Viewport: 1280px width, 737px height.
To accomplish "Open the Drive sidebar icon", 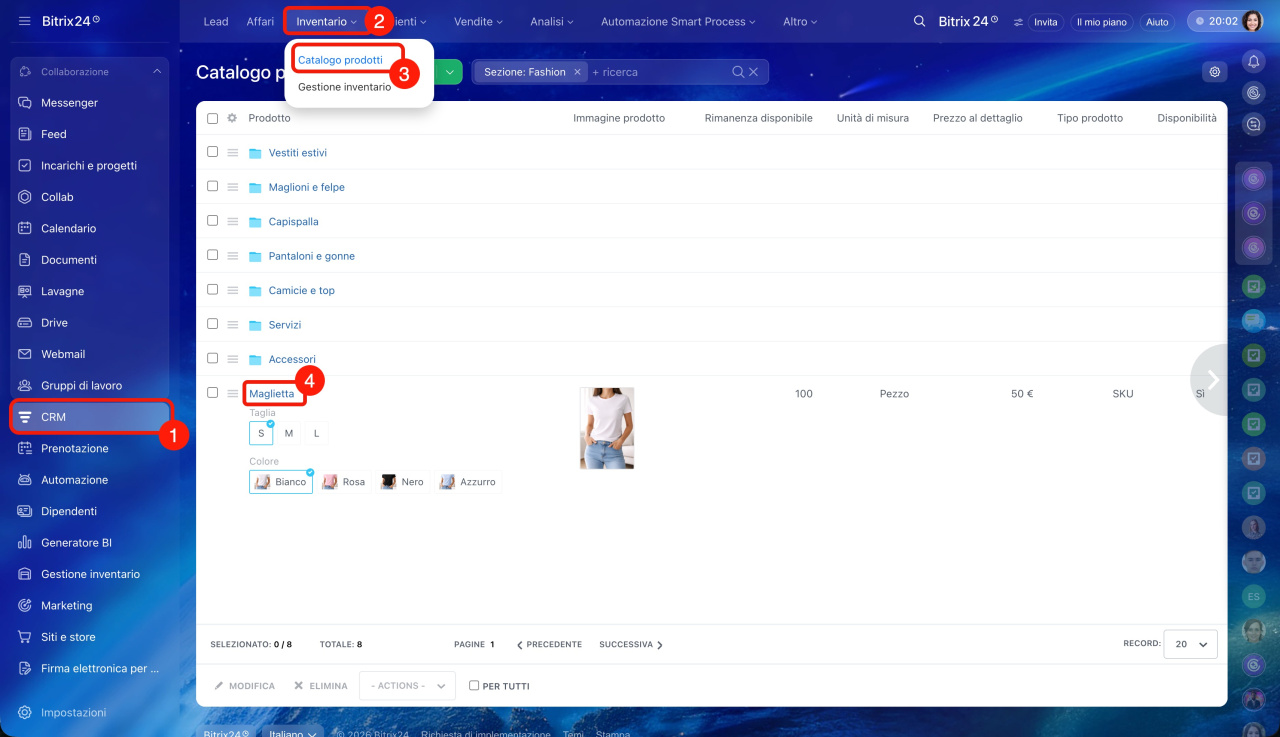I will (25, 323).
